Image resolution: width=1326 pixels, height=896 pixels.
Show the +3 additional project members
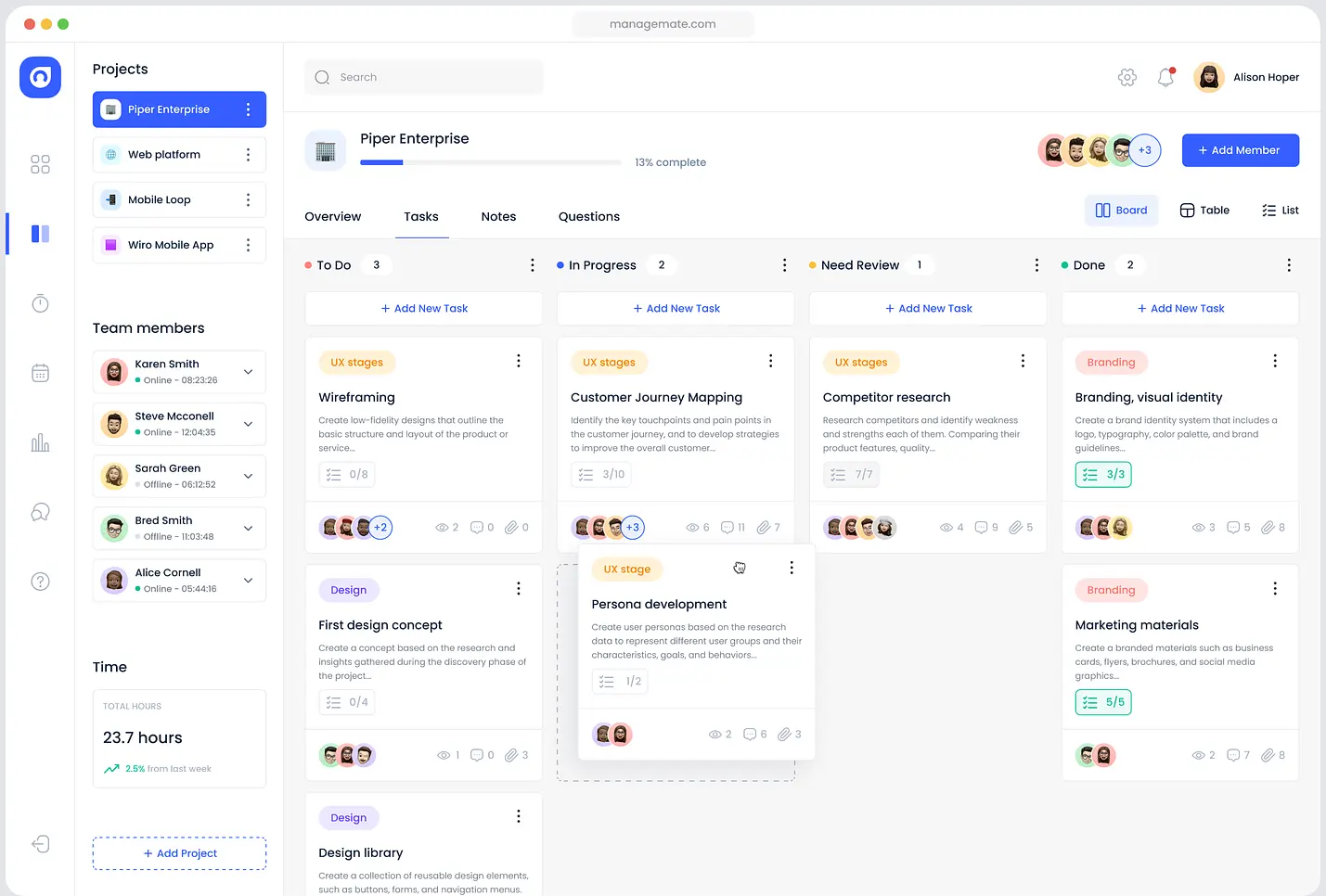tap(1145, 150)
